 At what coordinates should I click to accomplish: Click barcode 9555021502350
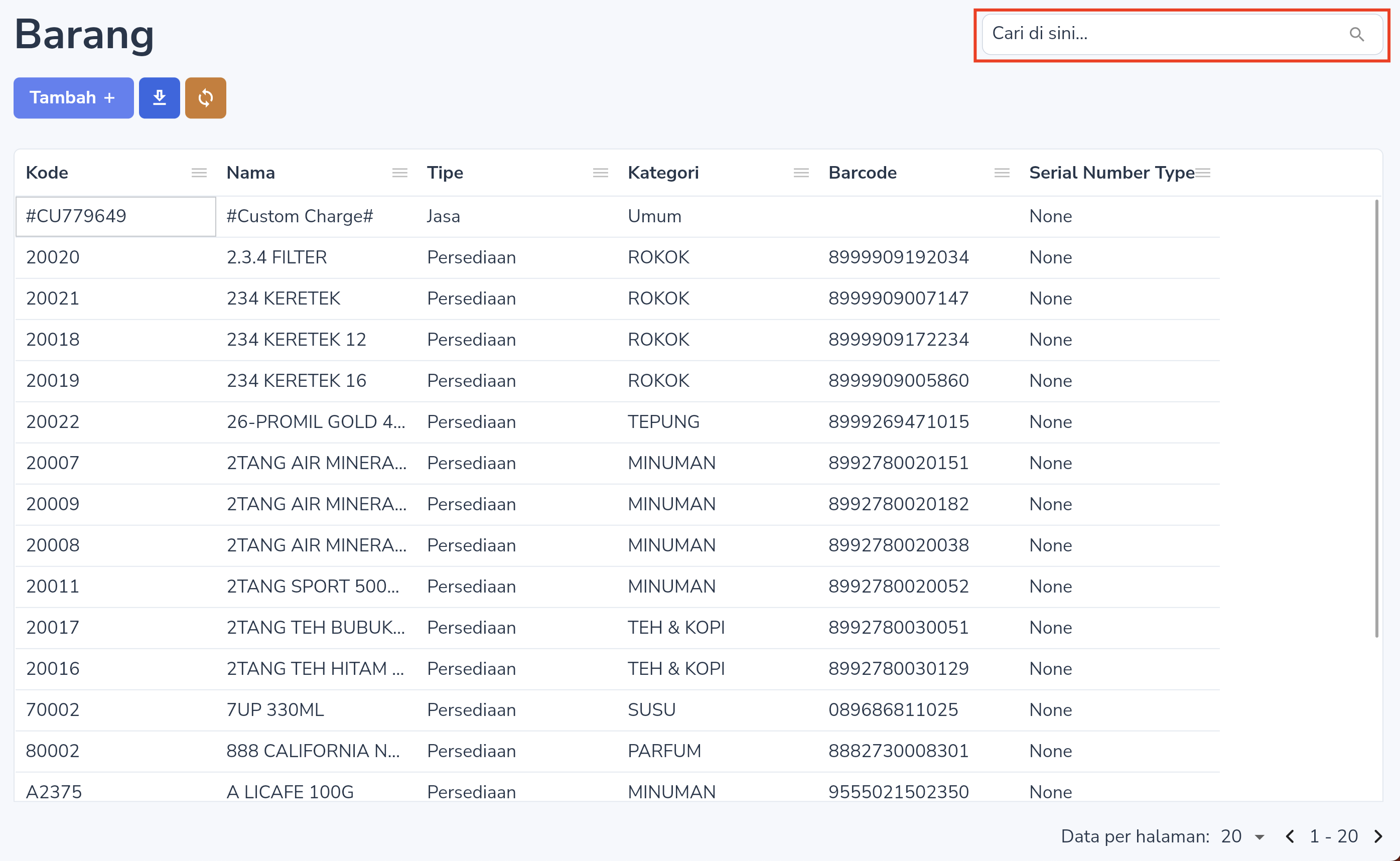click(898, 792)
